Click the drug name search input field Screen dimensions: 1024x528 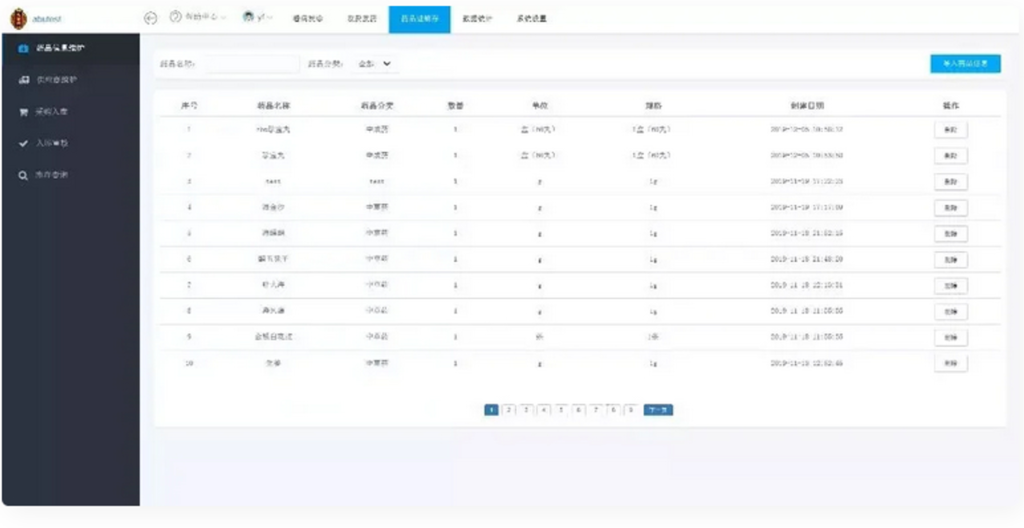pos(251,64)
